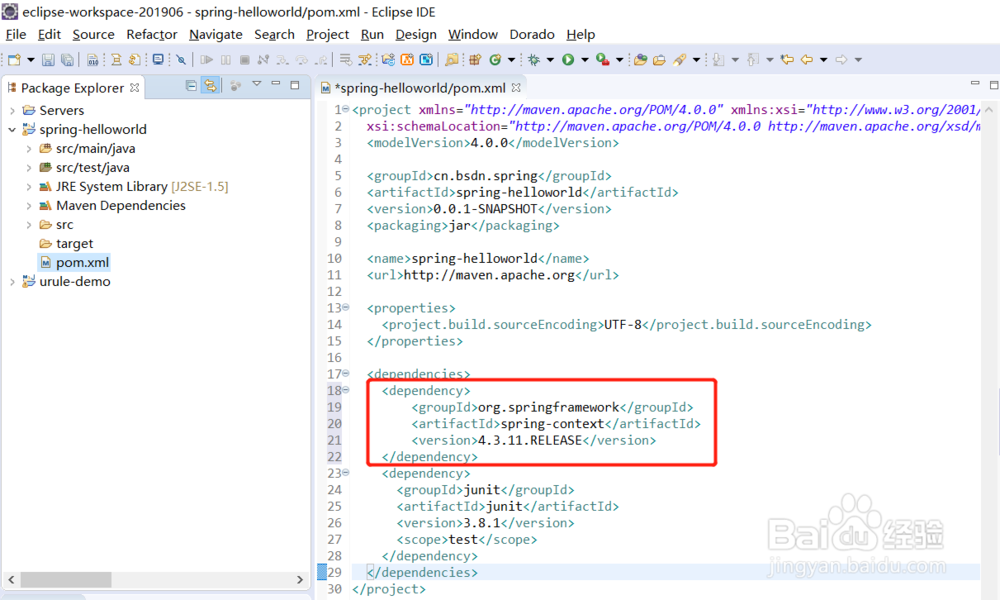The height and width of the screenshot is (600, 1000).
Task: Click the Step Into icon
Action: click(282, 60)
